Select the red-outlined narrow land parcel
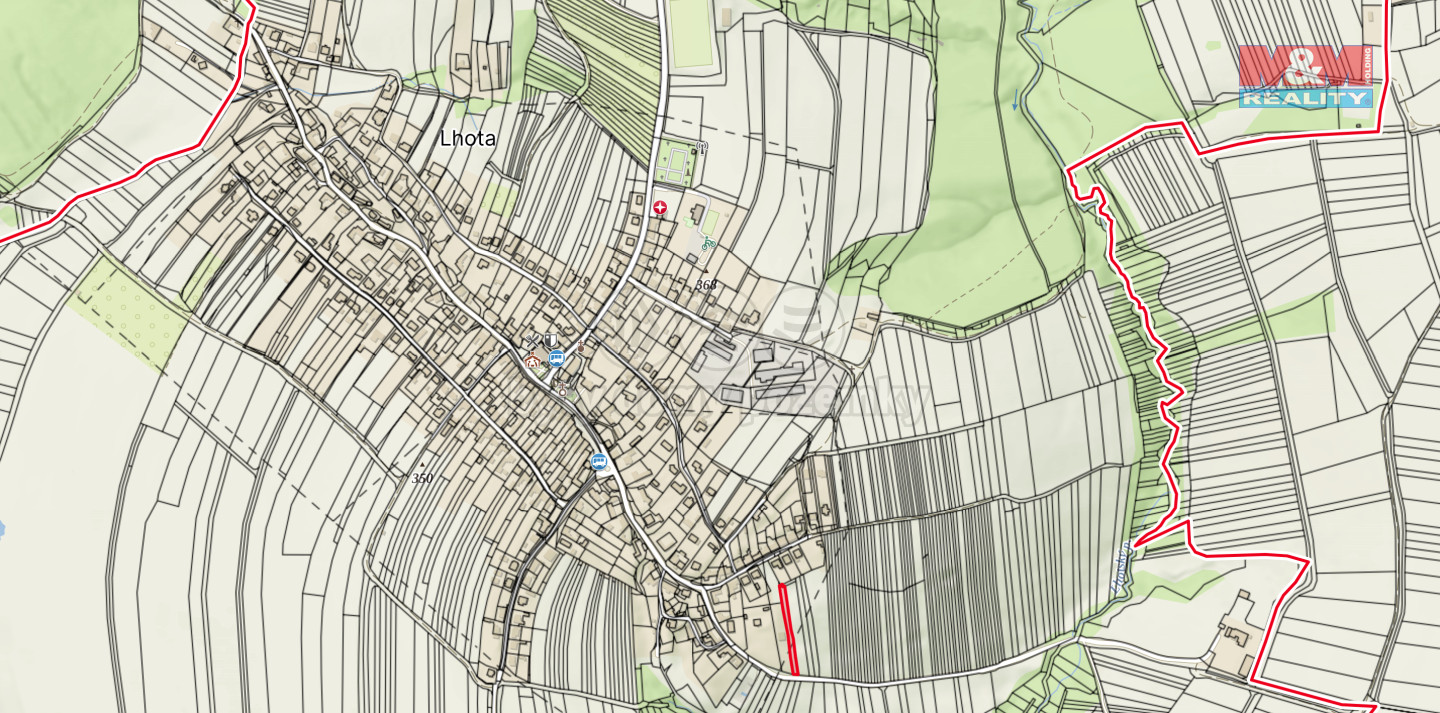Viewport: 1440px width, 713px height. [x=788, y=629]
